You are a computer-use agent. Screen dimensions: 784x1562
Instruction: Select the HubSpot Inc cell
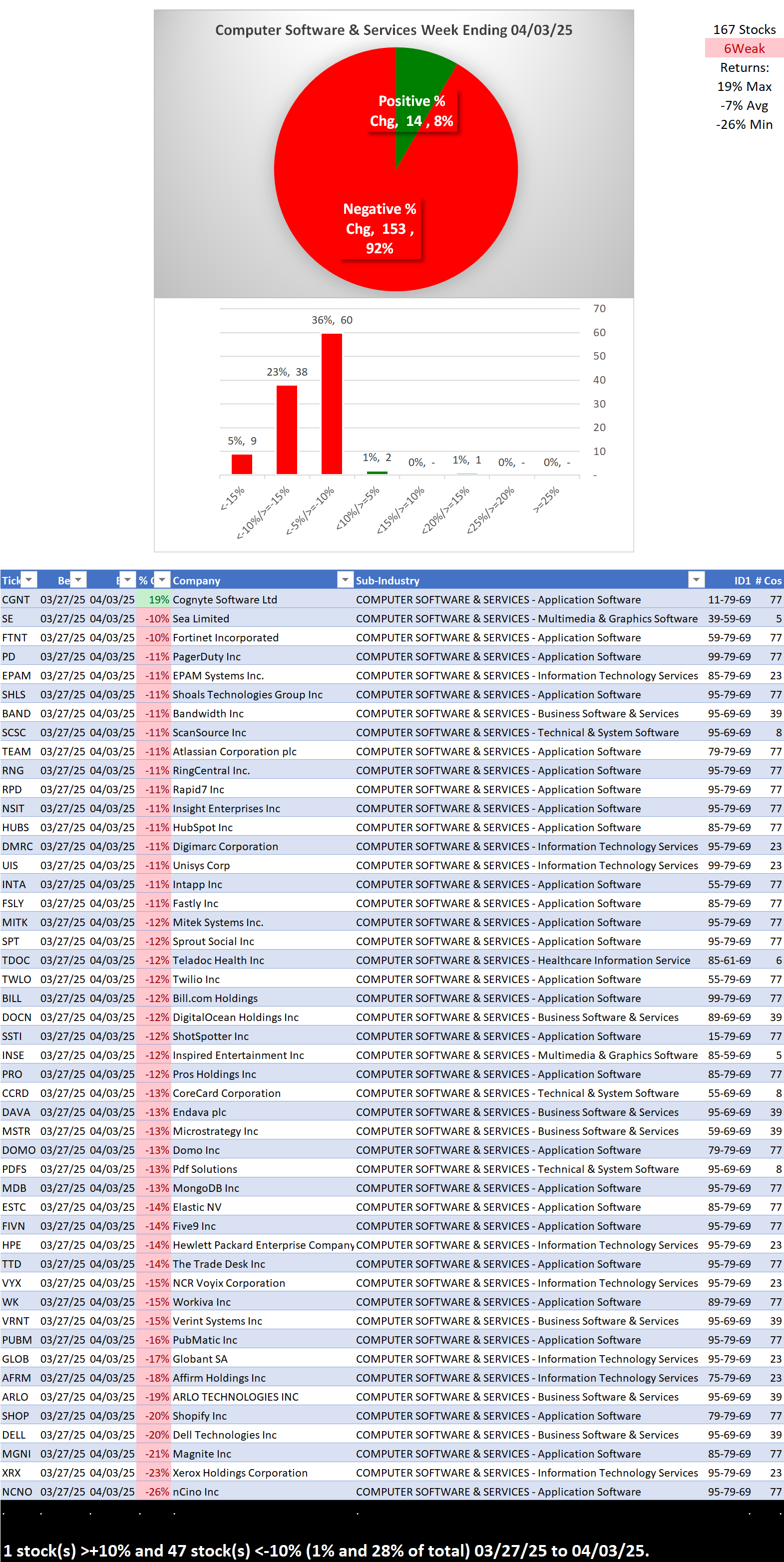tap(262, 827)
